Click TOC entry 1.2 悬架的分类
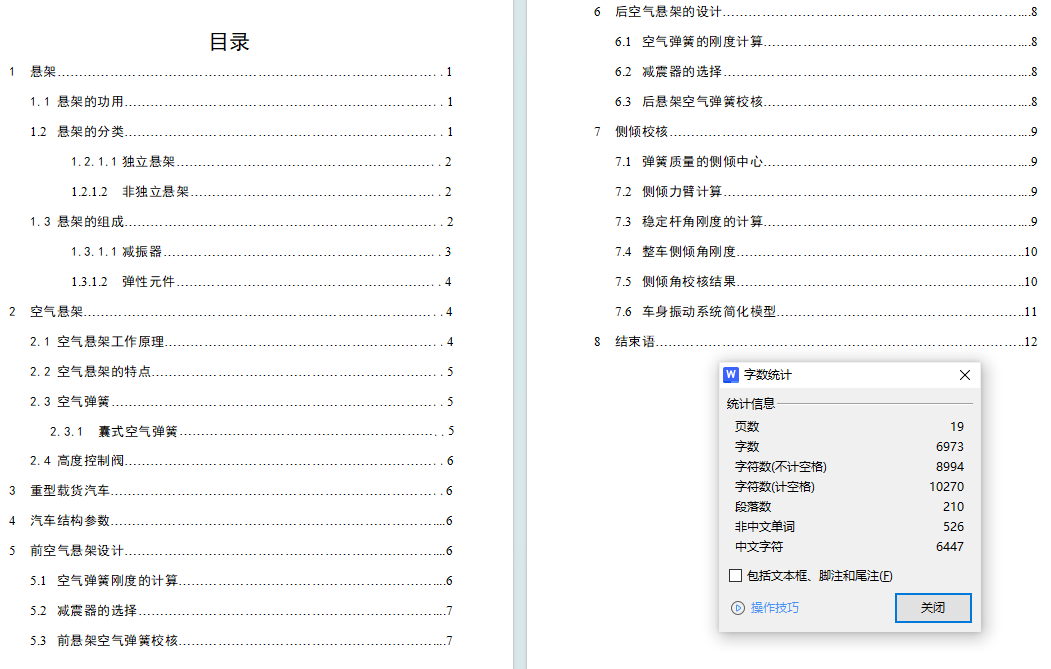 [241, 132]
